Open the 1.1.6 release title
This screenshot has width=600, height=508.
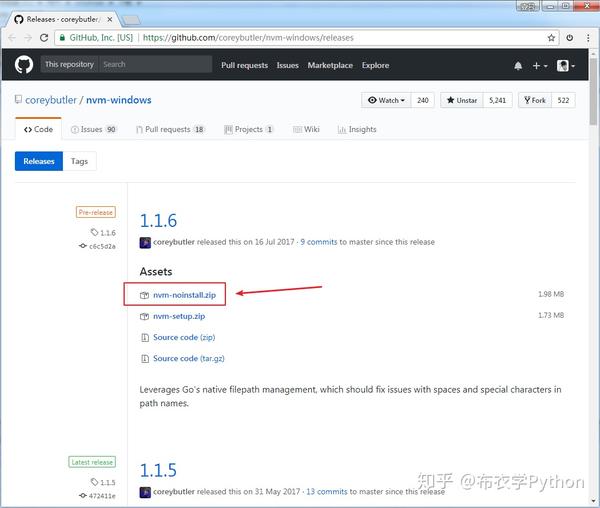(x=158, y=221)
